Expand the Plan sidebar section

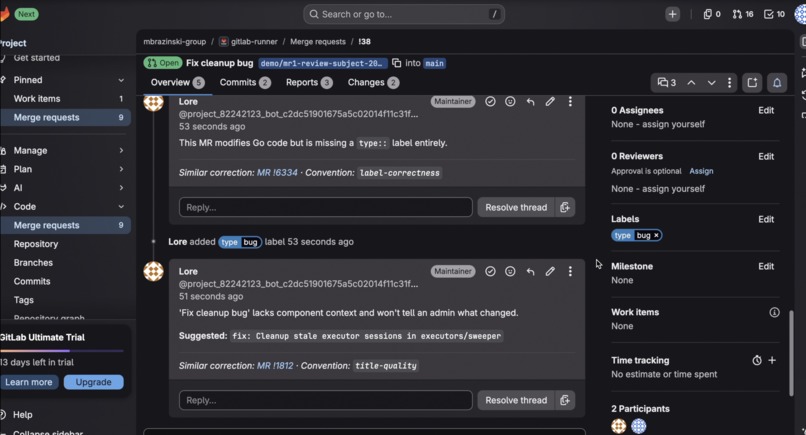pos(65,169)
